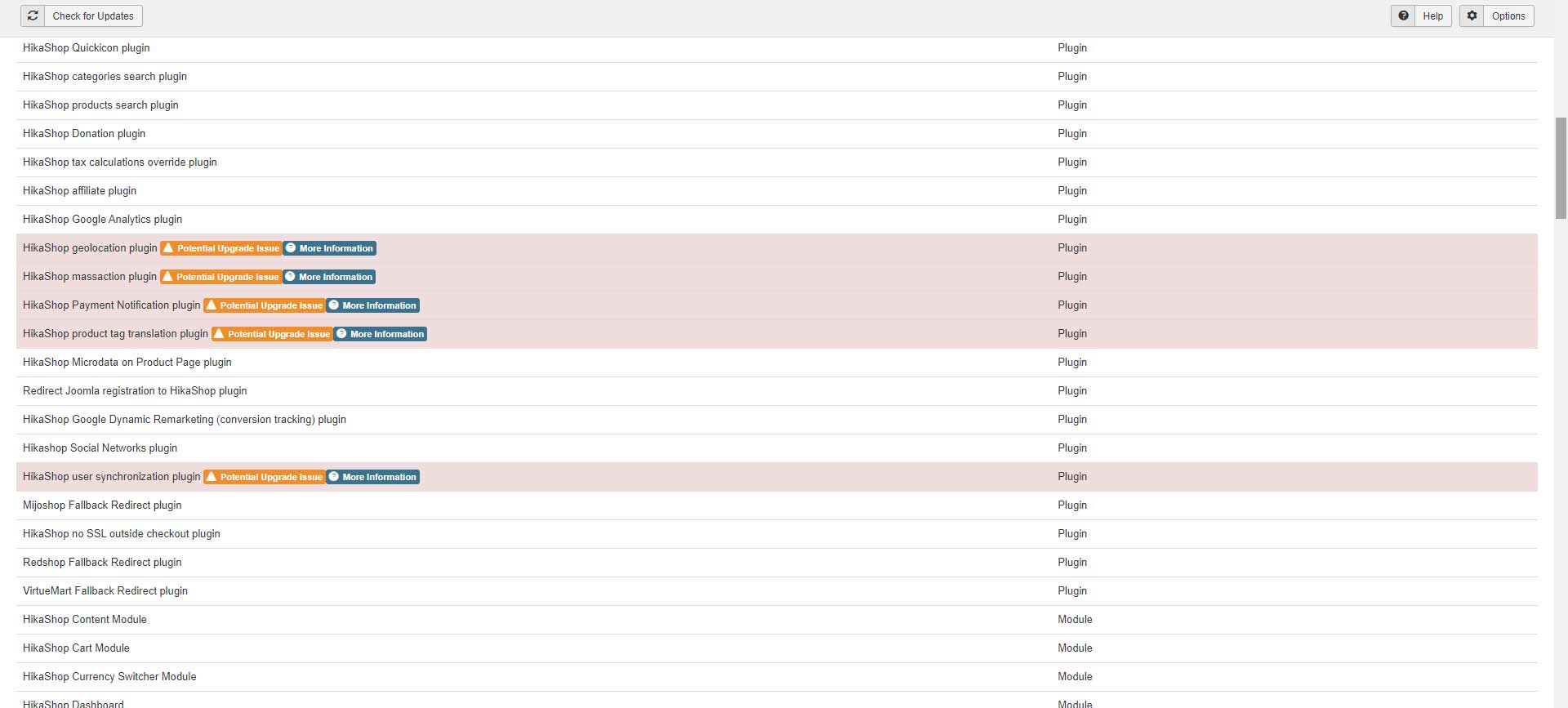Select Mijoshop Fallback Redirect plugin text

pyautogui.click(x=102, y=505)
